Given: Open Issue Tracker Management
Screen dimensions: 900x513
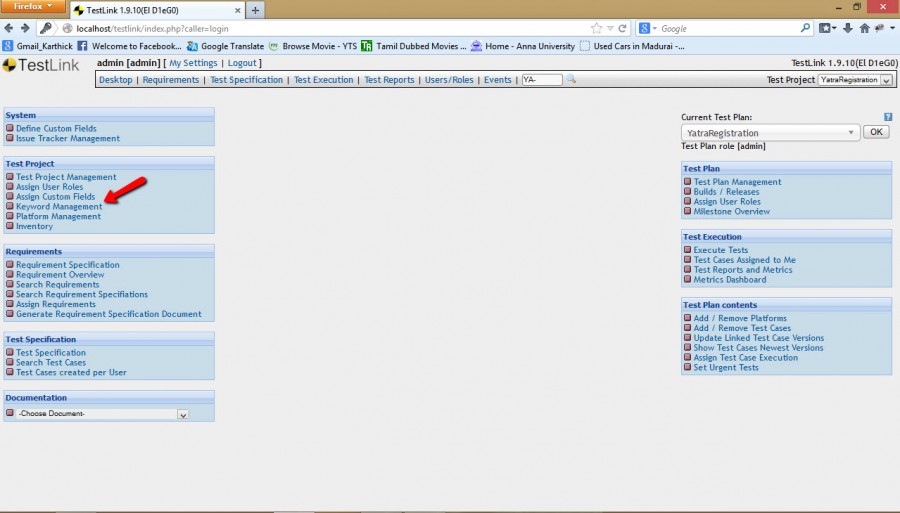Looking at the screenshot, I should coord(68,138).
